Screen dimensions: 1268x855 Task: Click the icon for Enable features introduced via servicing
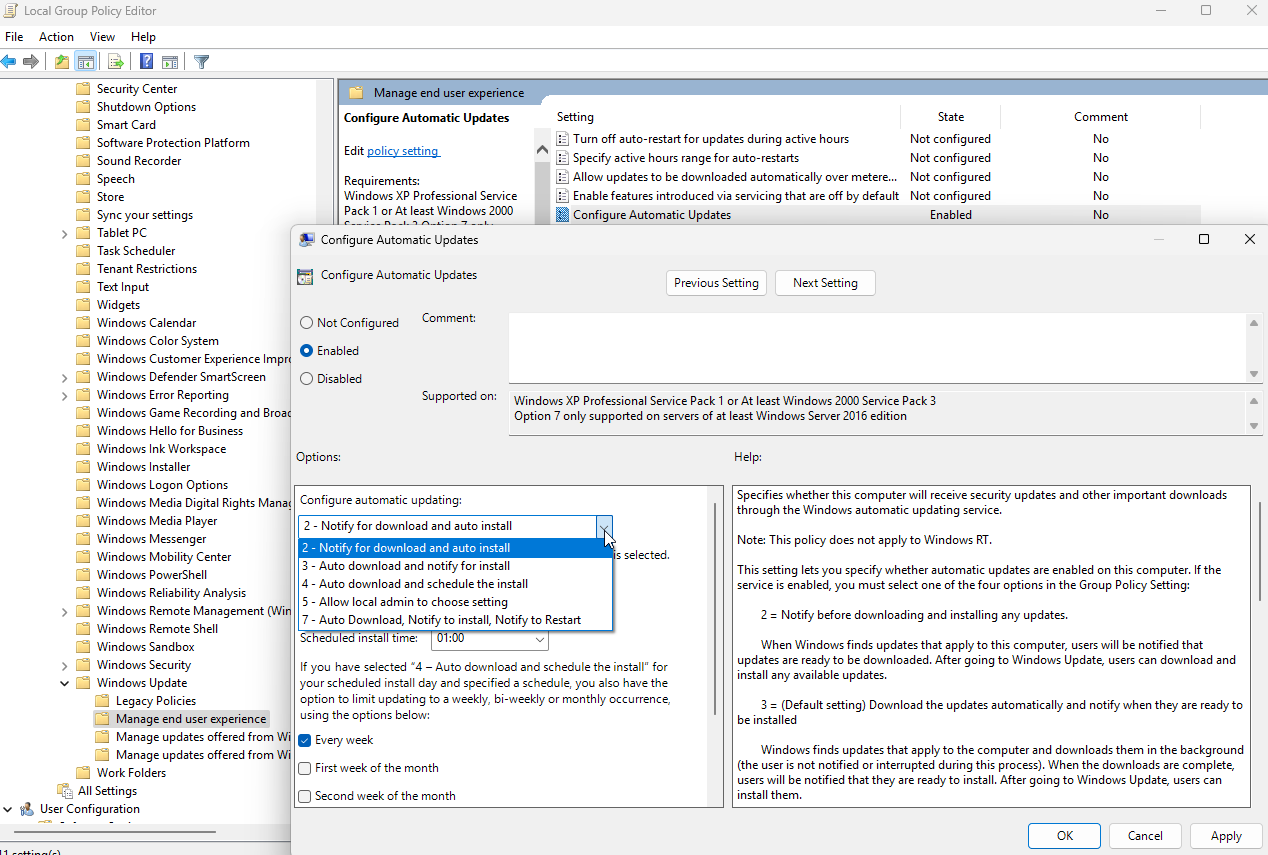563,196
